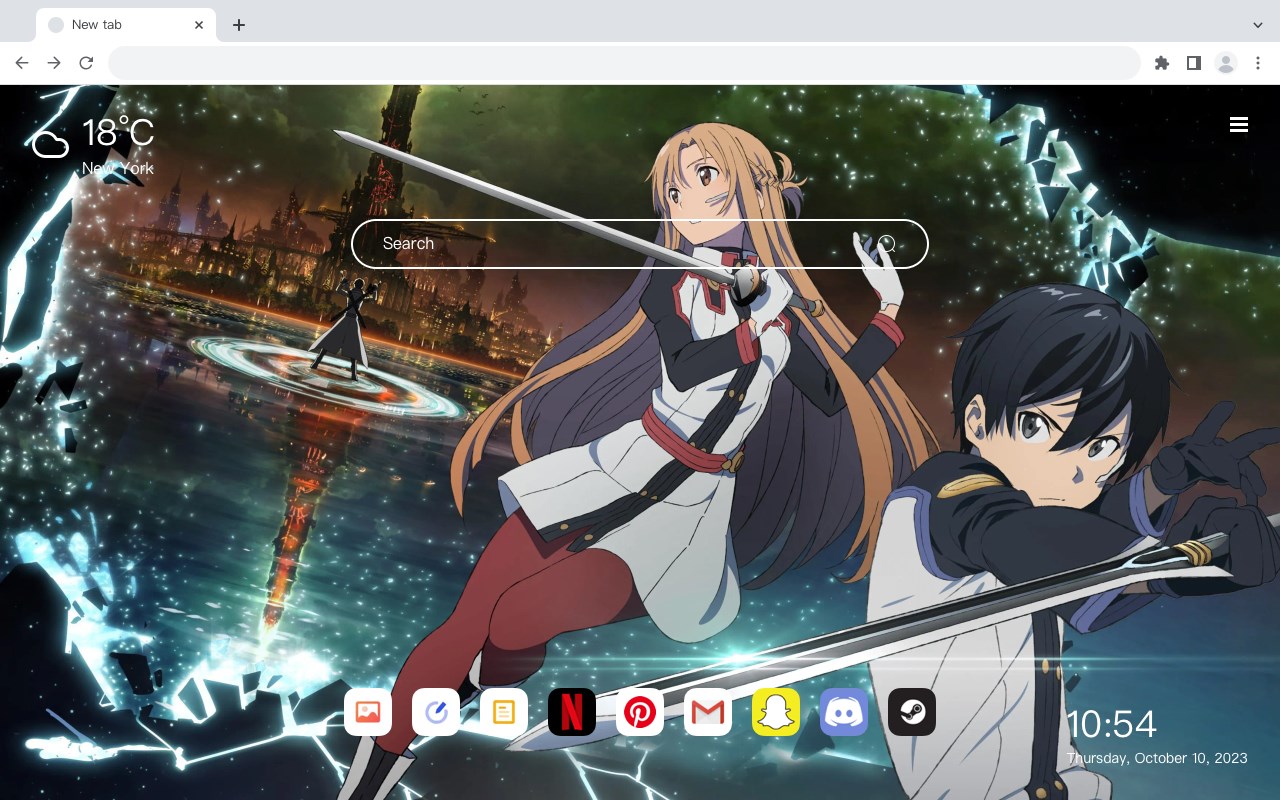Click the cloud weather icon
This screenshot has height=800, width=1280.
pyautogui.click(x=50, y=144)
